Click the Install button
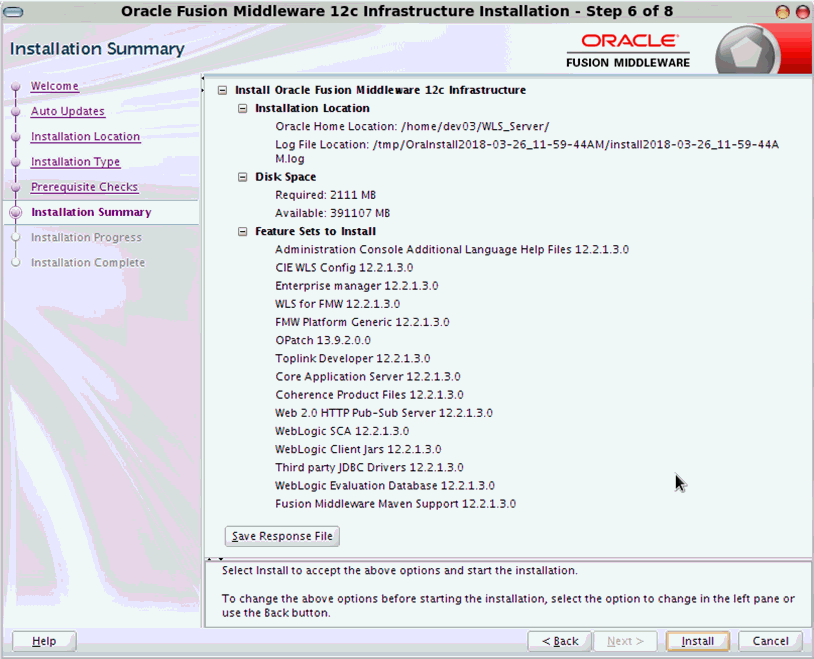Screen dimensions: 814x659 click(698, 641)
